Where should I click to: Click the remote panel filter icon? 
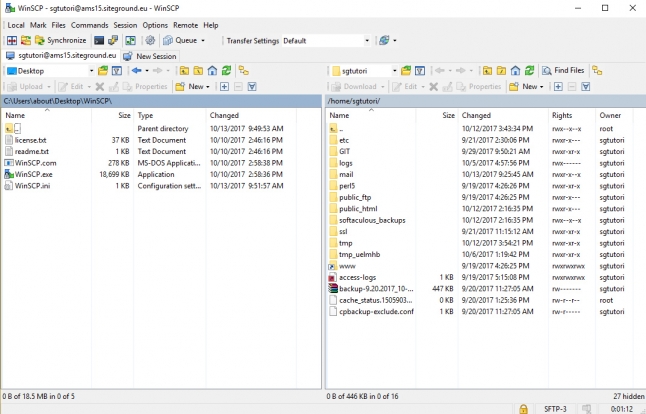[420, 71]
